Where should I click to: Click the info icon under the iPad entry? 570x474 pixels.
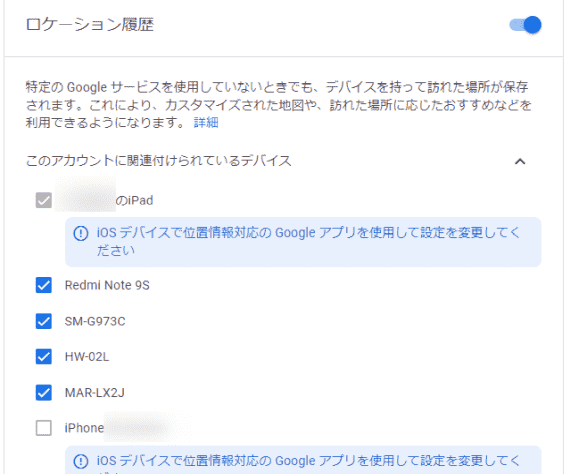click(81, 233)
